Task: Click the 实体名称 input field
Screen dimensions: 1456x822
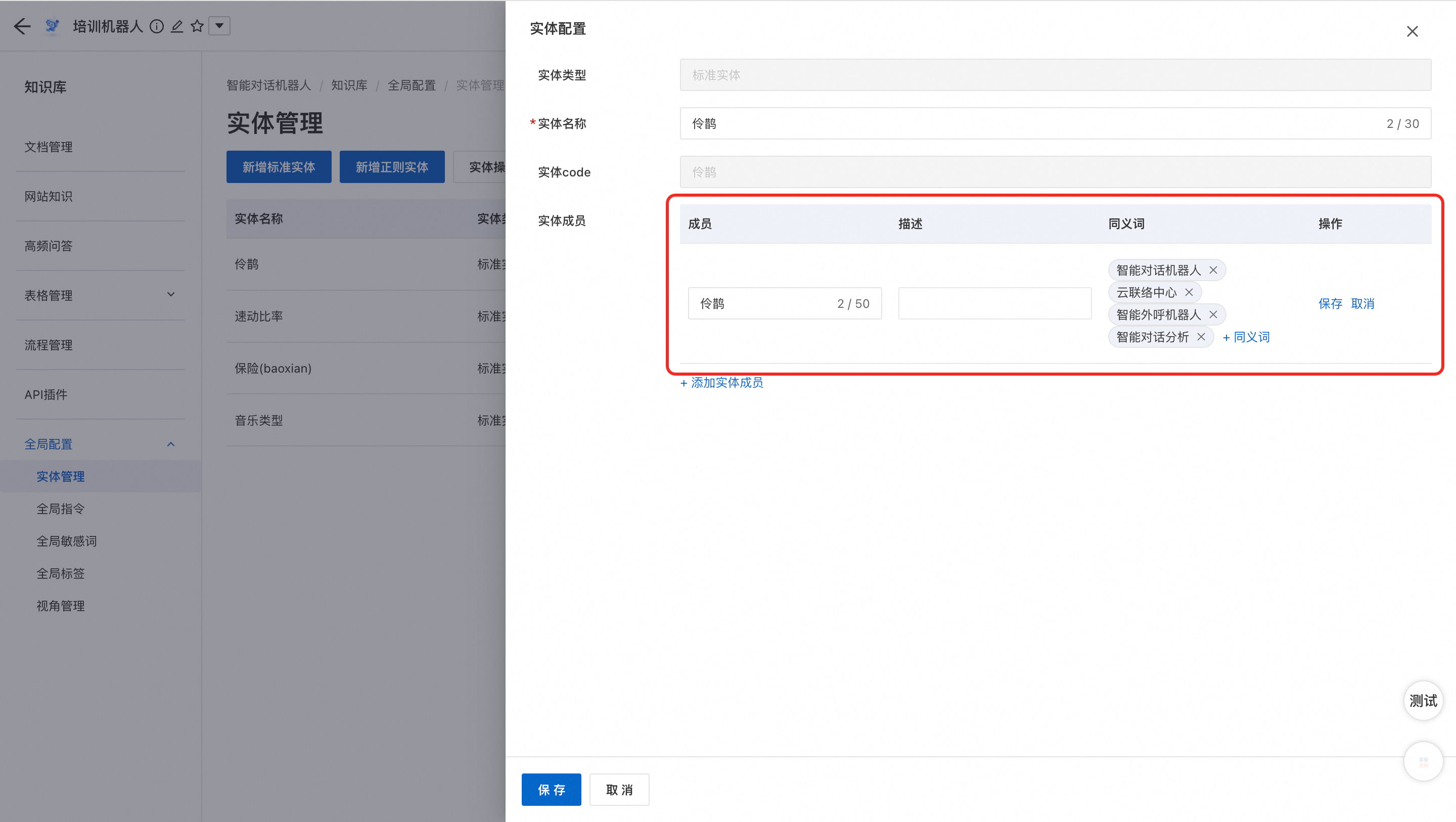Action: [x=1055, y=123]
